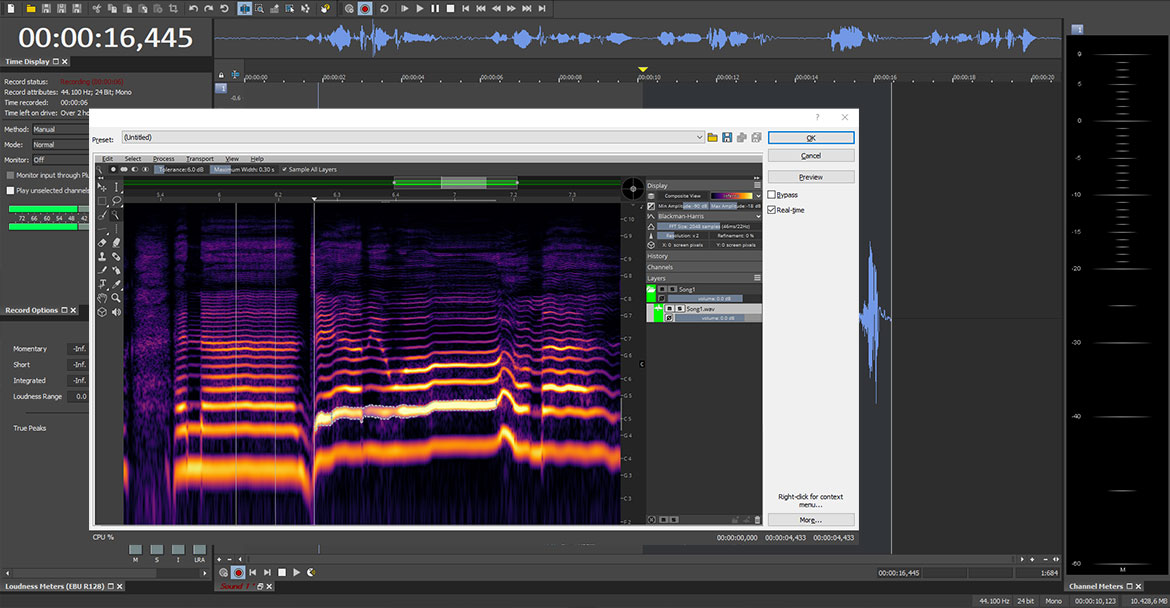The height and width of the screenshot is (608, 1170).
Task: Click the Undo arrow in main toolbar
Action: coord(193,8)
